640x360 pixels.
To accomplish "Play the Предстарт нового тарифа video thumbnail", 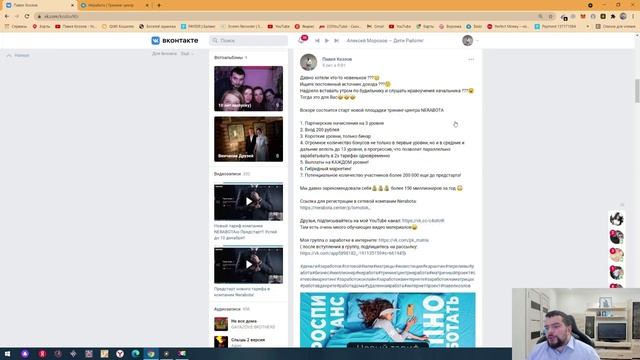I will [x=248, y=264].
